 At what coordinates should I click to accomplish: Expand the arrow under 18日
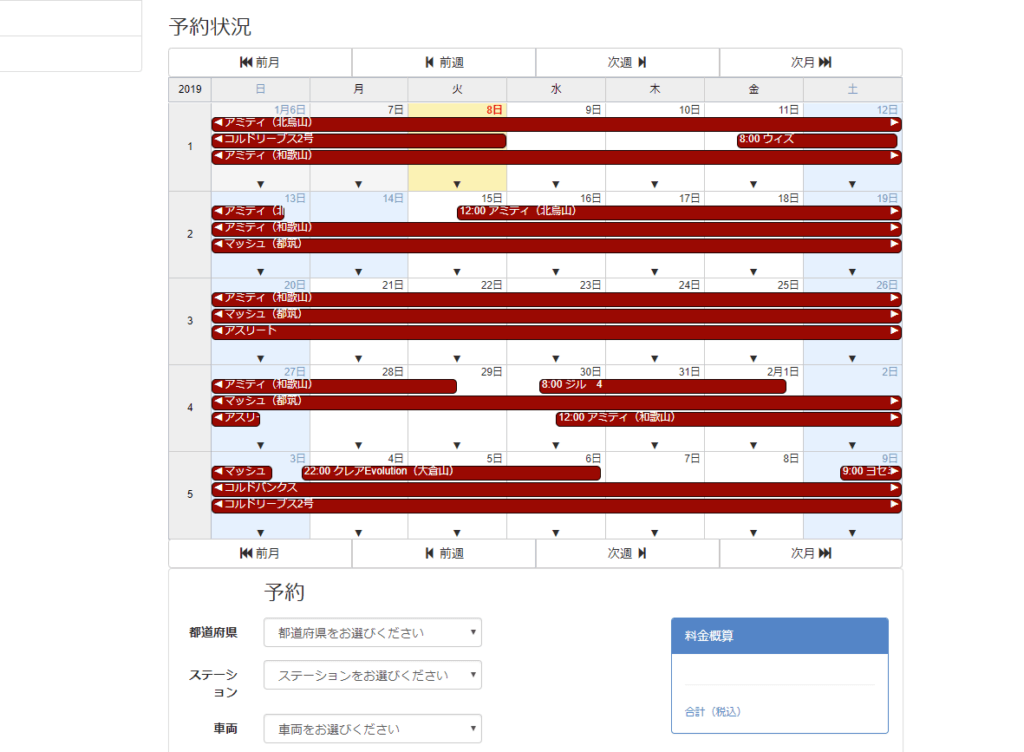754,272
